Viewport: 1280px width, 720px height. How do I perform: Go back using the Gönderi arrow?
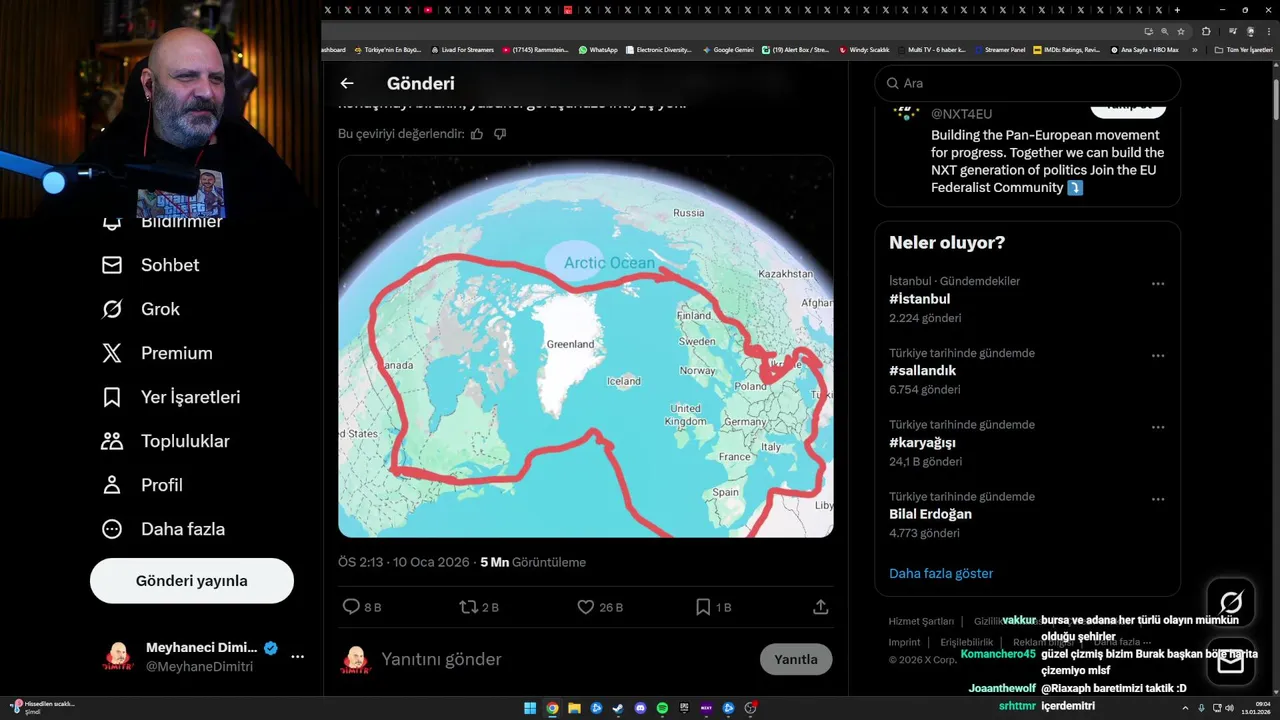347,84
